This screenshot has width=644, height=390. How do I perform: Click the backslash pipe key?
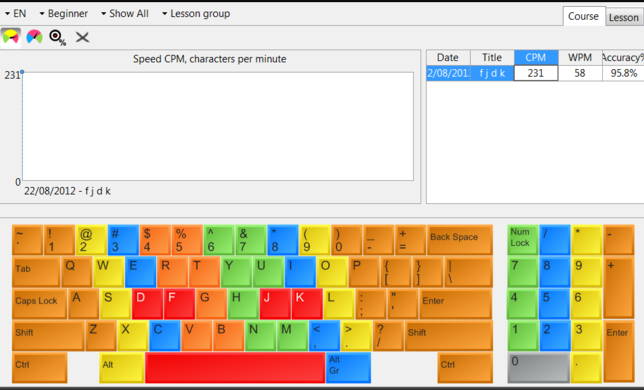pyautogui.click(x=469, y=272)
